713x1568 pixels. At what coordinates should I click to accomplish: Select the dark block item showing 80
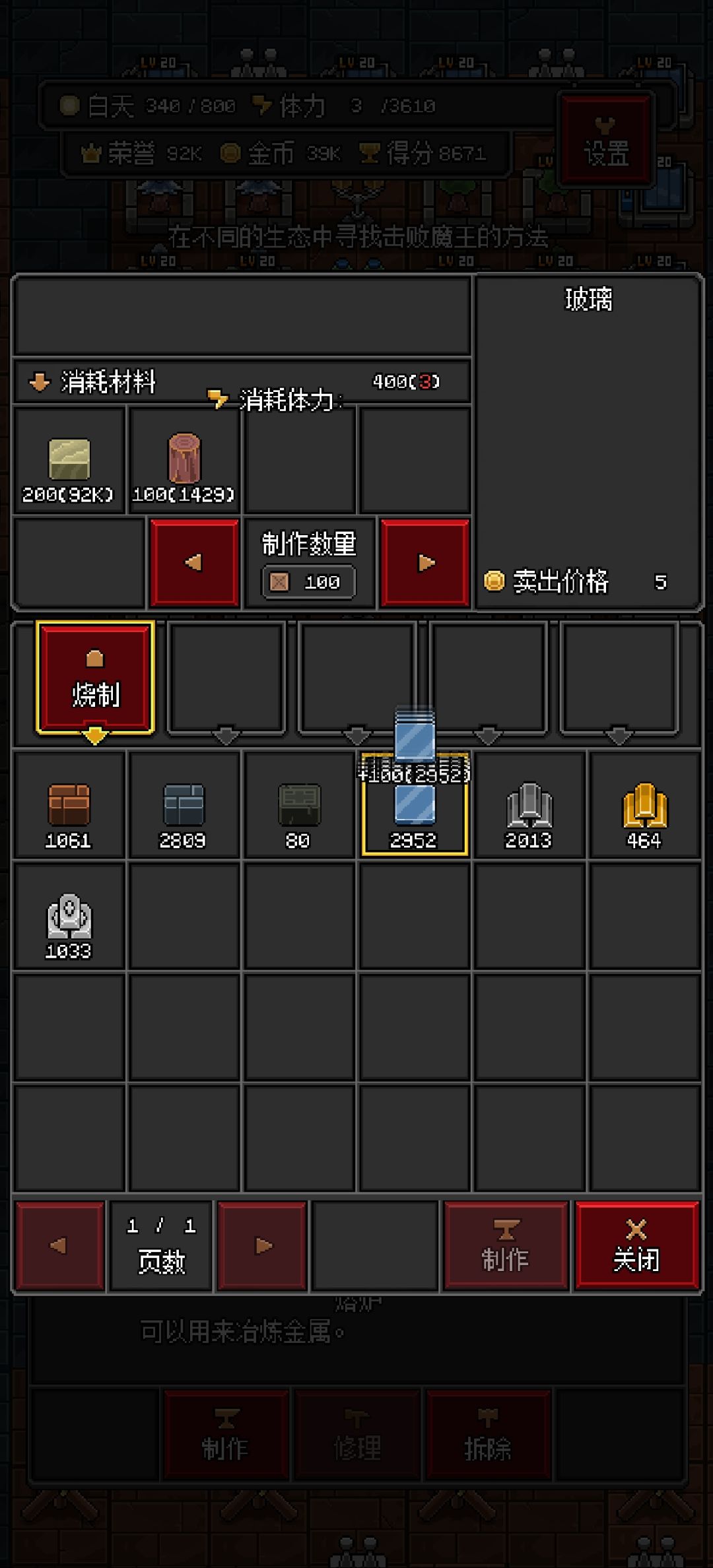pyautogui.click(x=299, y=804)
